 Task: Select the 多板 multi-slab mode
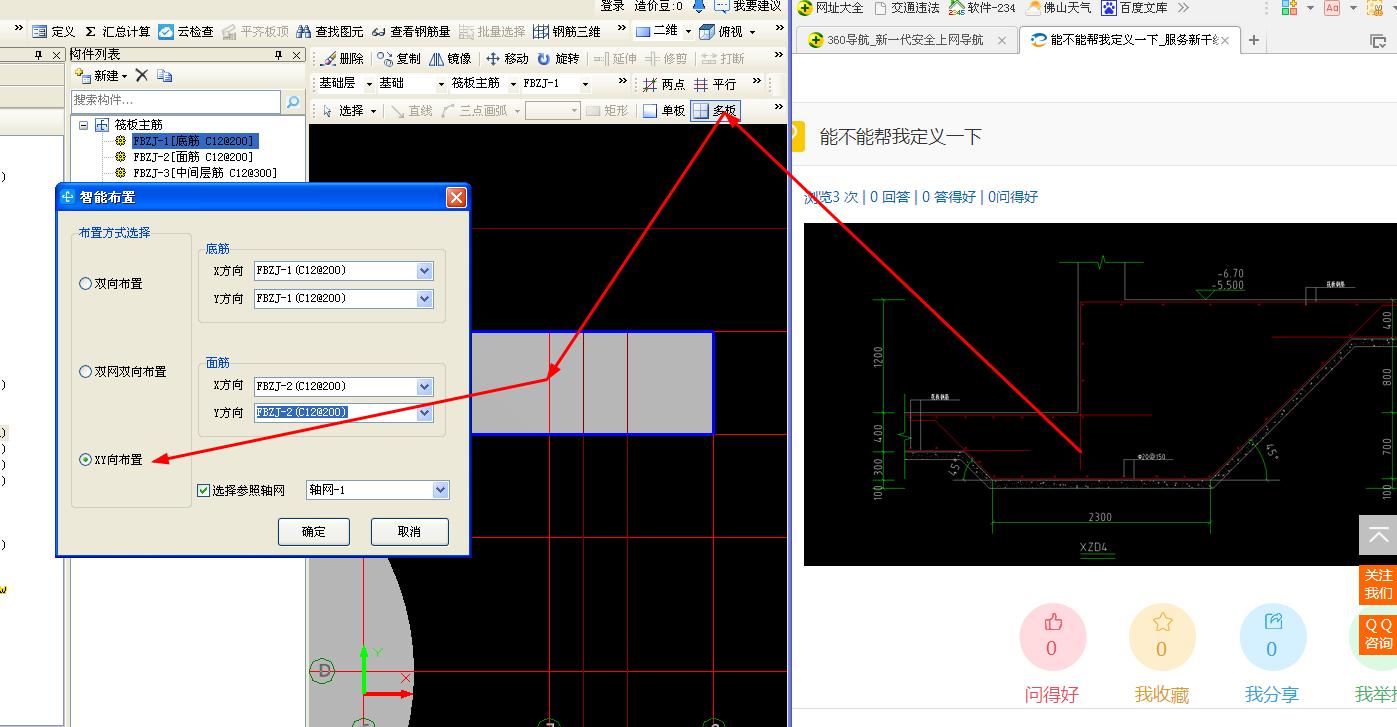[715, 111]
